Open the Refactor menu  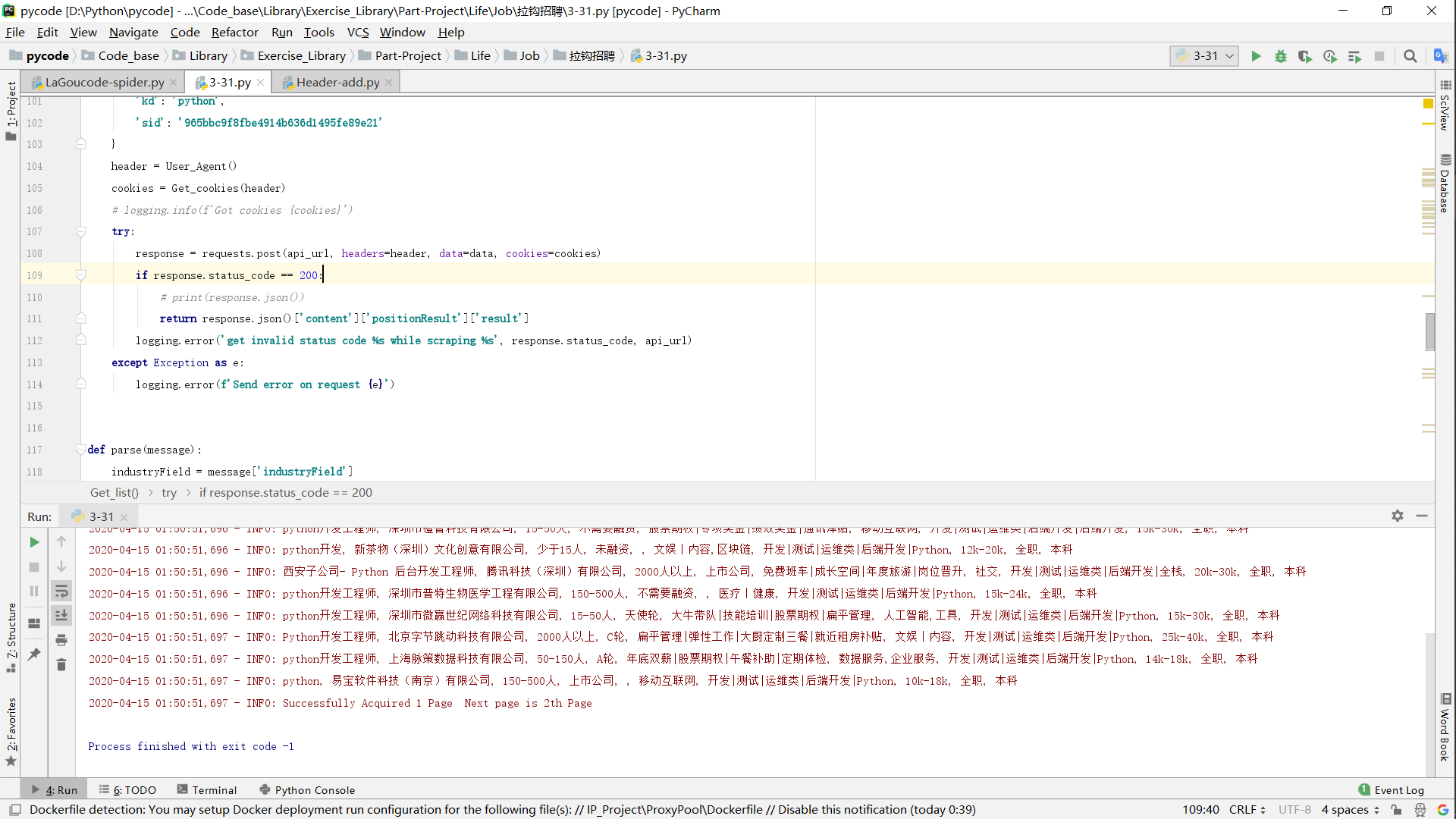tap(234, 32)
